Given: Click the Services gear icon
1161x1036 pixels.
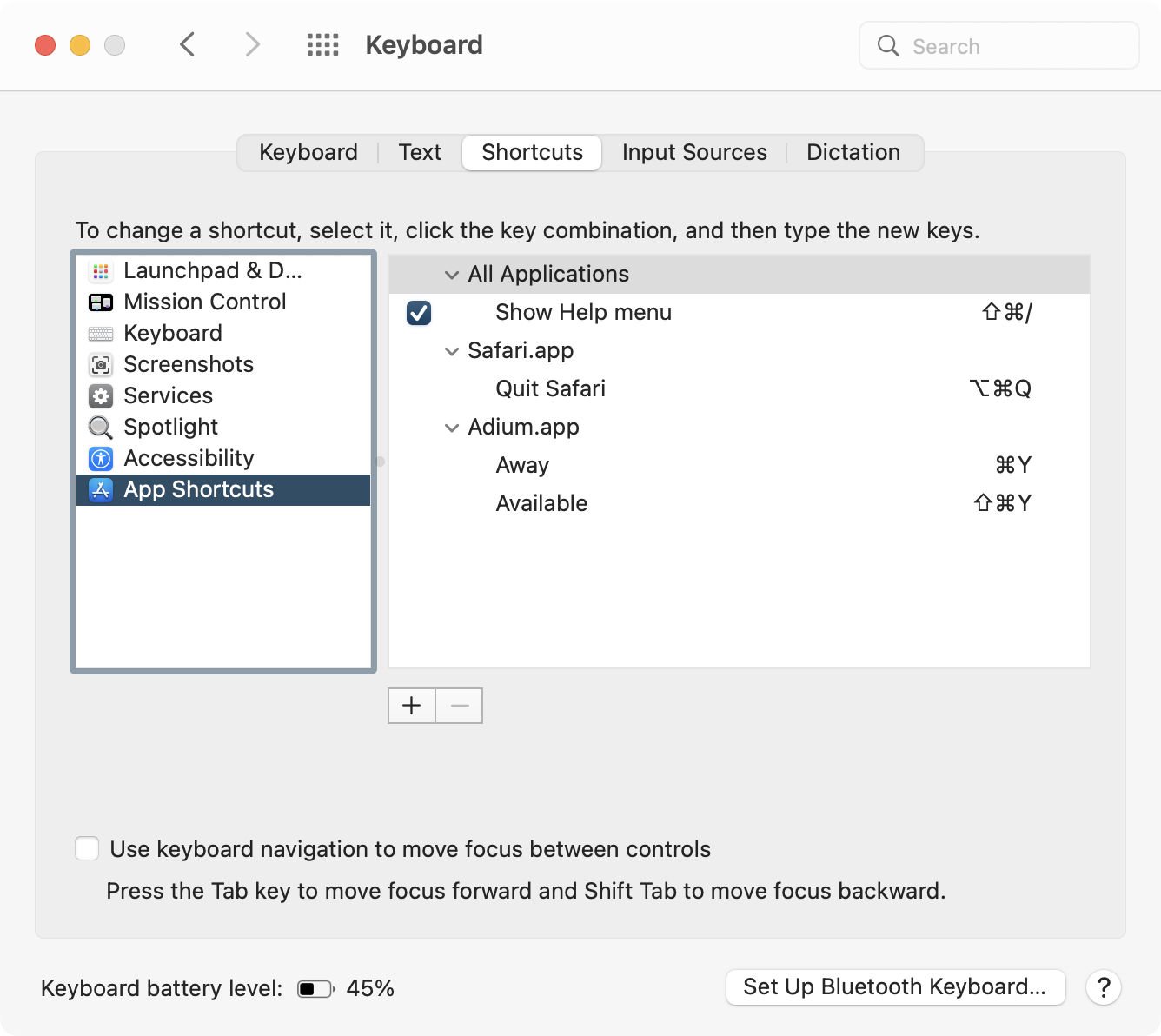Looking at the screenshot, I should (x=101, y=396).
